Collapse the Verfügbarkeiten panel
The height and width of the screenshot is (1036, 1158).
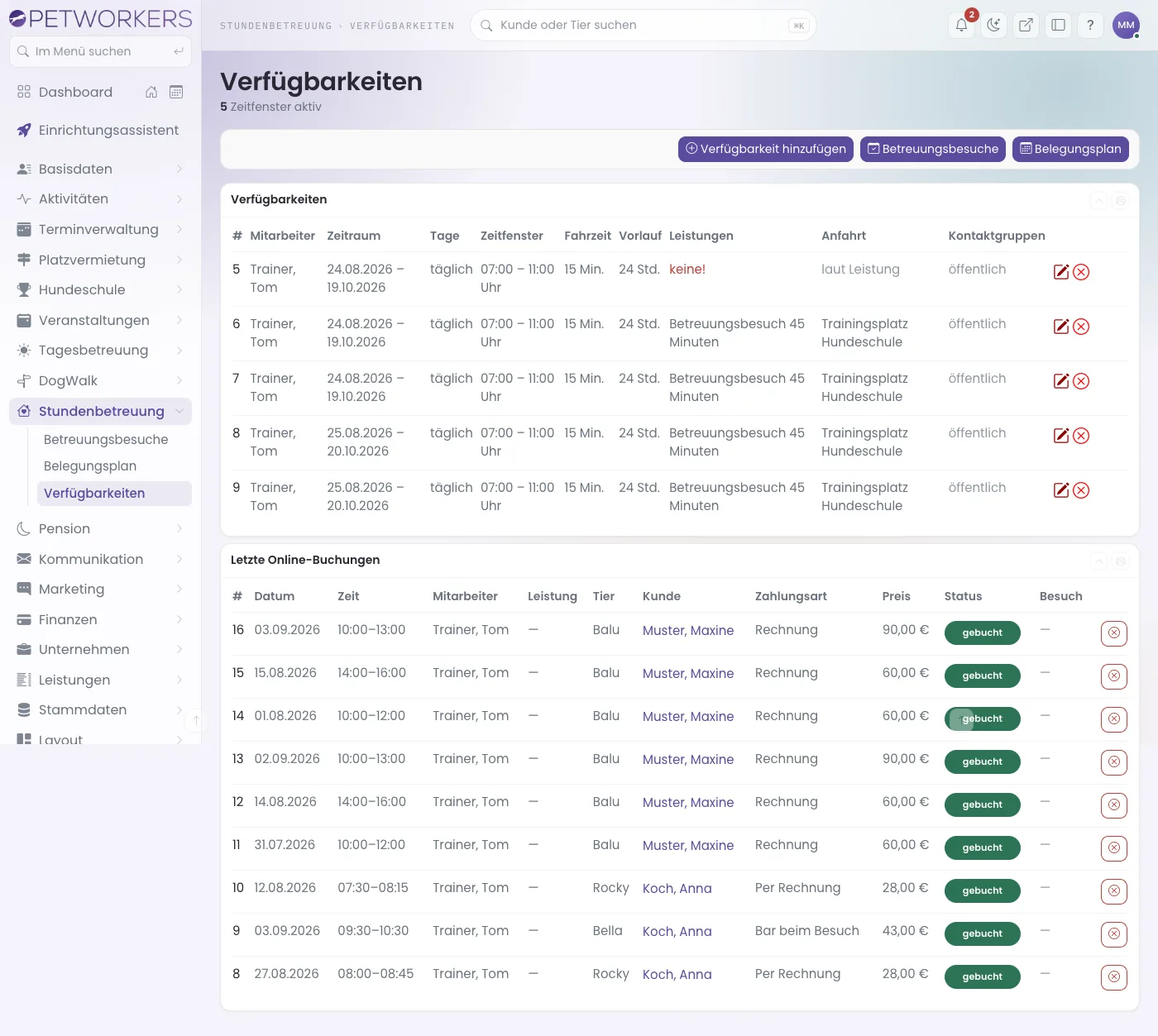tap(1098, 201)
